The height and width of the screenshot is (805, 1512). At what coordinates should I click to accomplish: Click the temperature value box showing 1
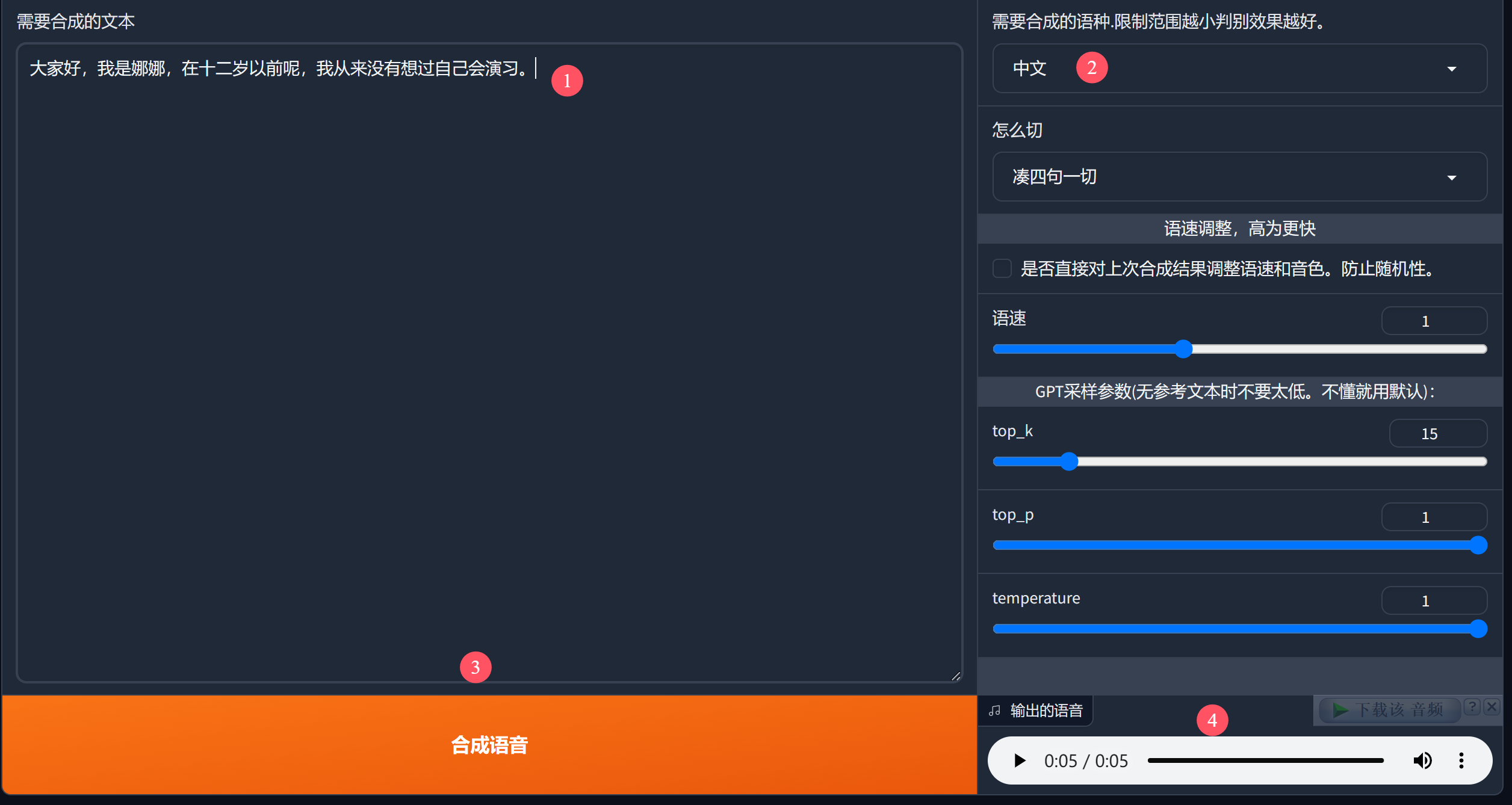[x=1434, y=600]
